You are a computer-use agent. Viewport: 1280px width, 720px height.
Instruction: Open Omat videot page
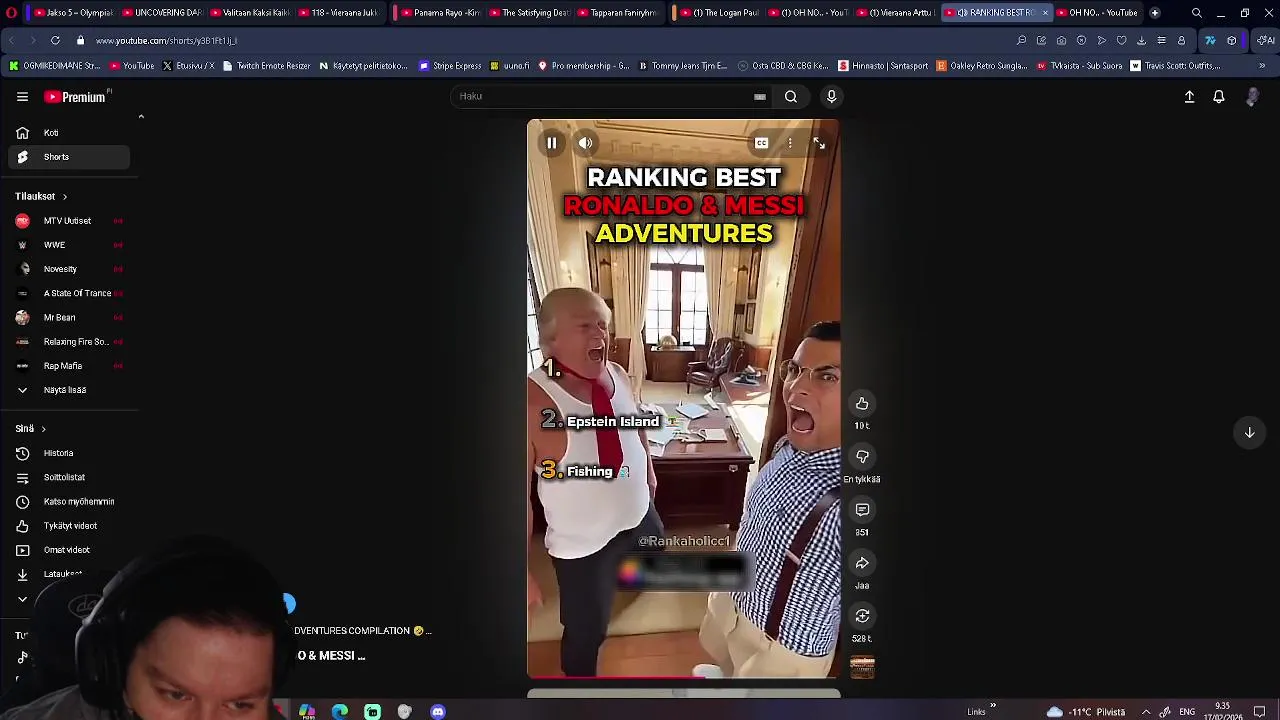click(x=68, y=550)
